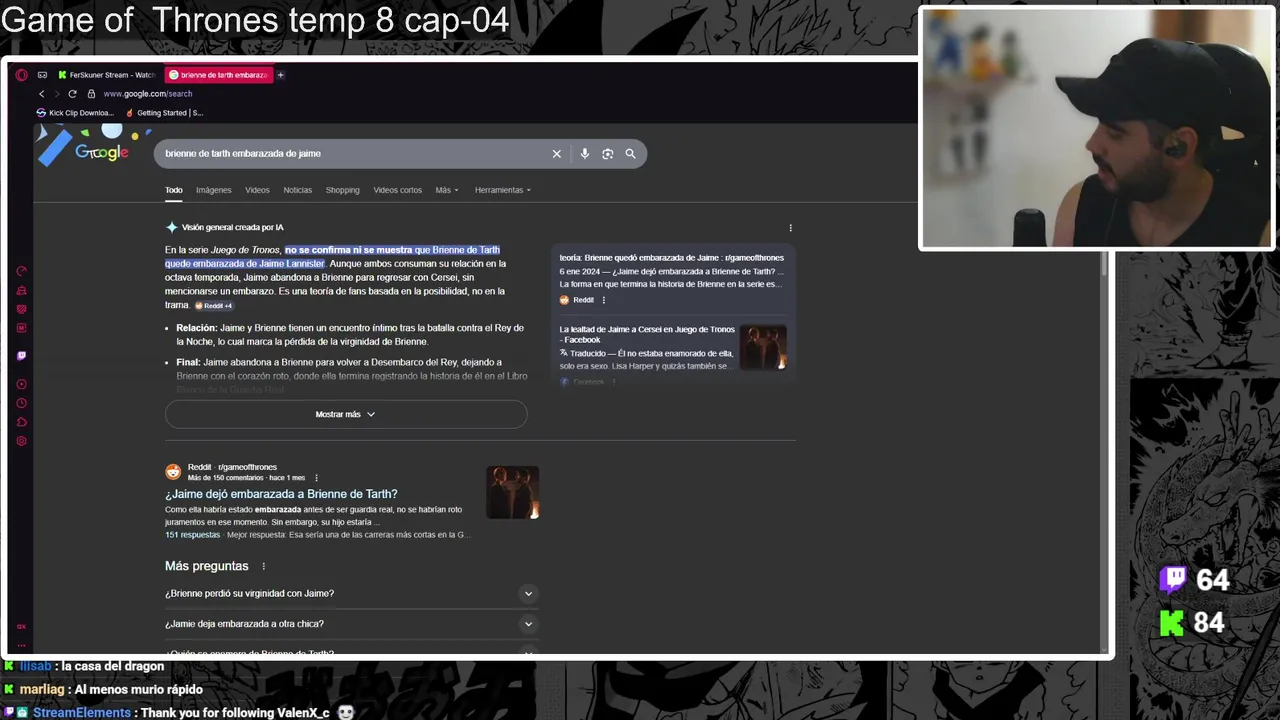The width and height of the screenshot is (1280, 720).
Task: Open GX Control speedometer sidebar icon
Action: point(21,272)
